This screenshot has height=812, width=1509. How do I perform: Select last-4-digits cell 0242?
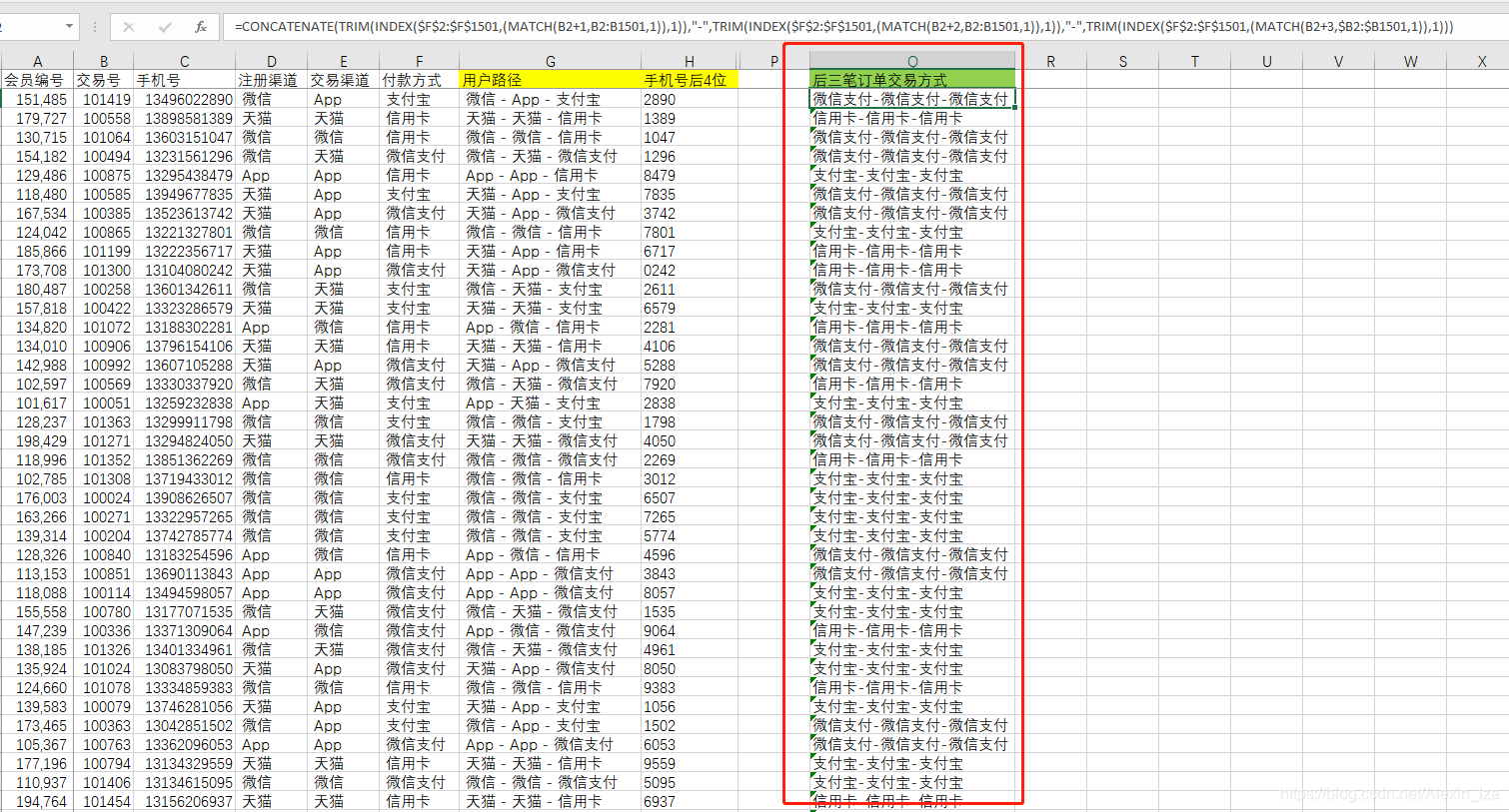690,270
